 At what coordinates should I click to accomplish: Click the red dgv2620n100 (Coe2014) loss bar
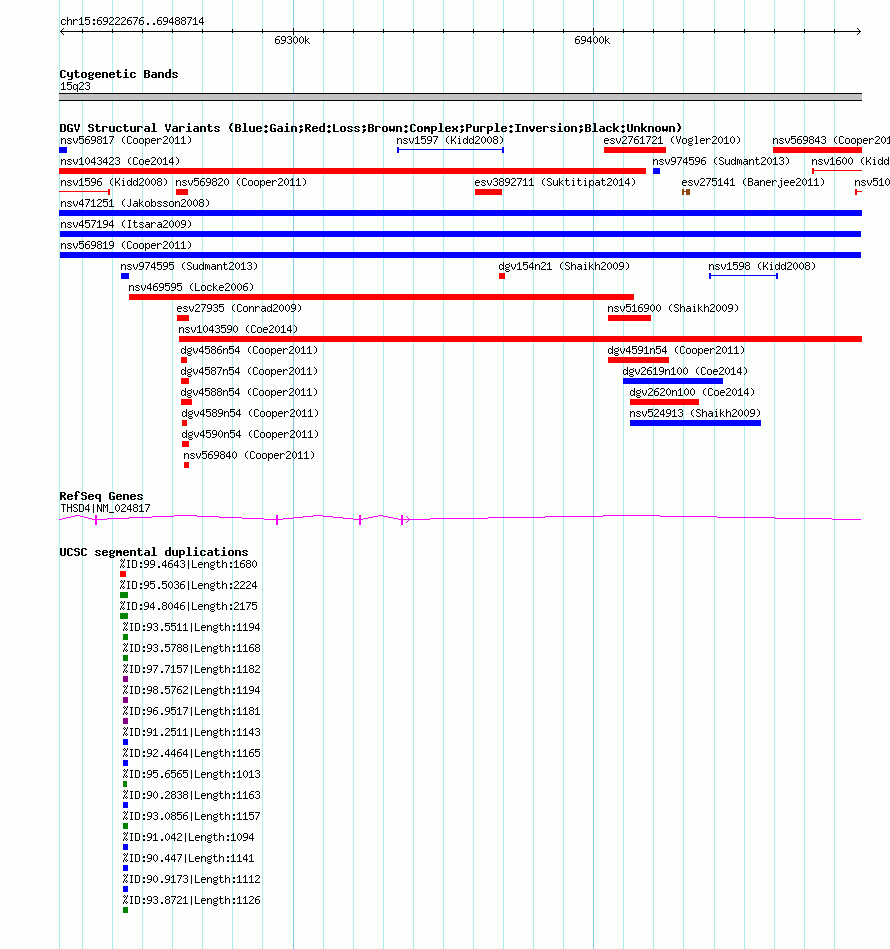point(664,402)
